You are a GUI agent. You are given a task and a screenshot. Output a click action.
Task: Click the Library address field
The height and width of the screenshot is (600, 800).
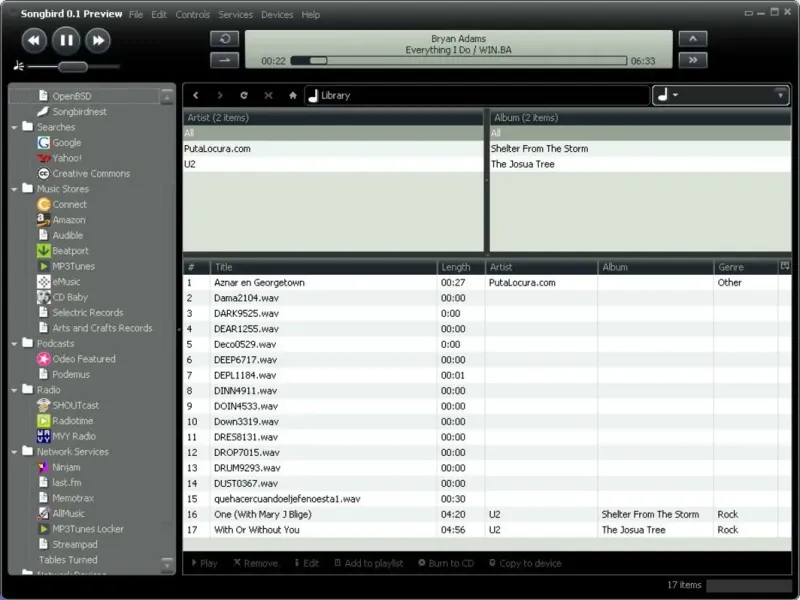(477, 95)
